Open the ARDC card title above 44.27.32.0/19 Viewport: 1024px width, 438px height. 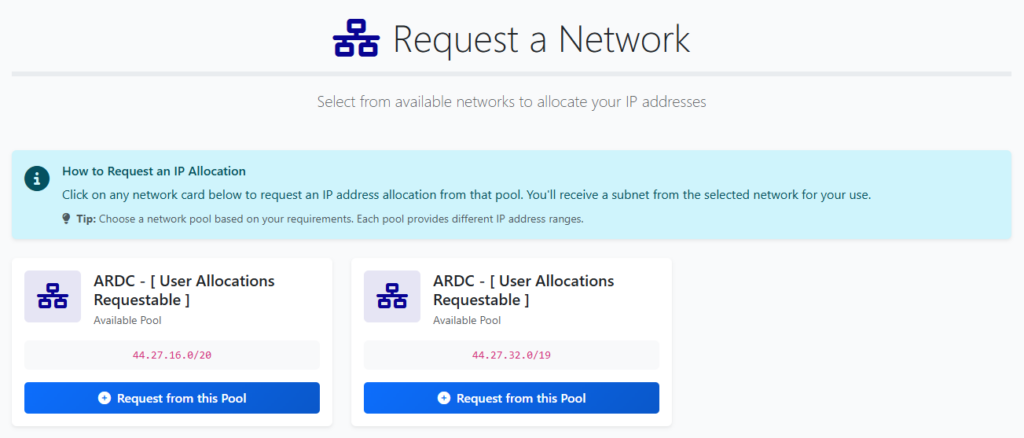click(x=524, y=290)
